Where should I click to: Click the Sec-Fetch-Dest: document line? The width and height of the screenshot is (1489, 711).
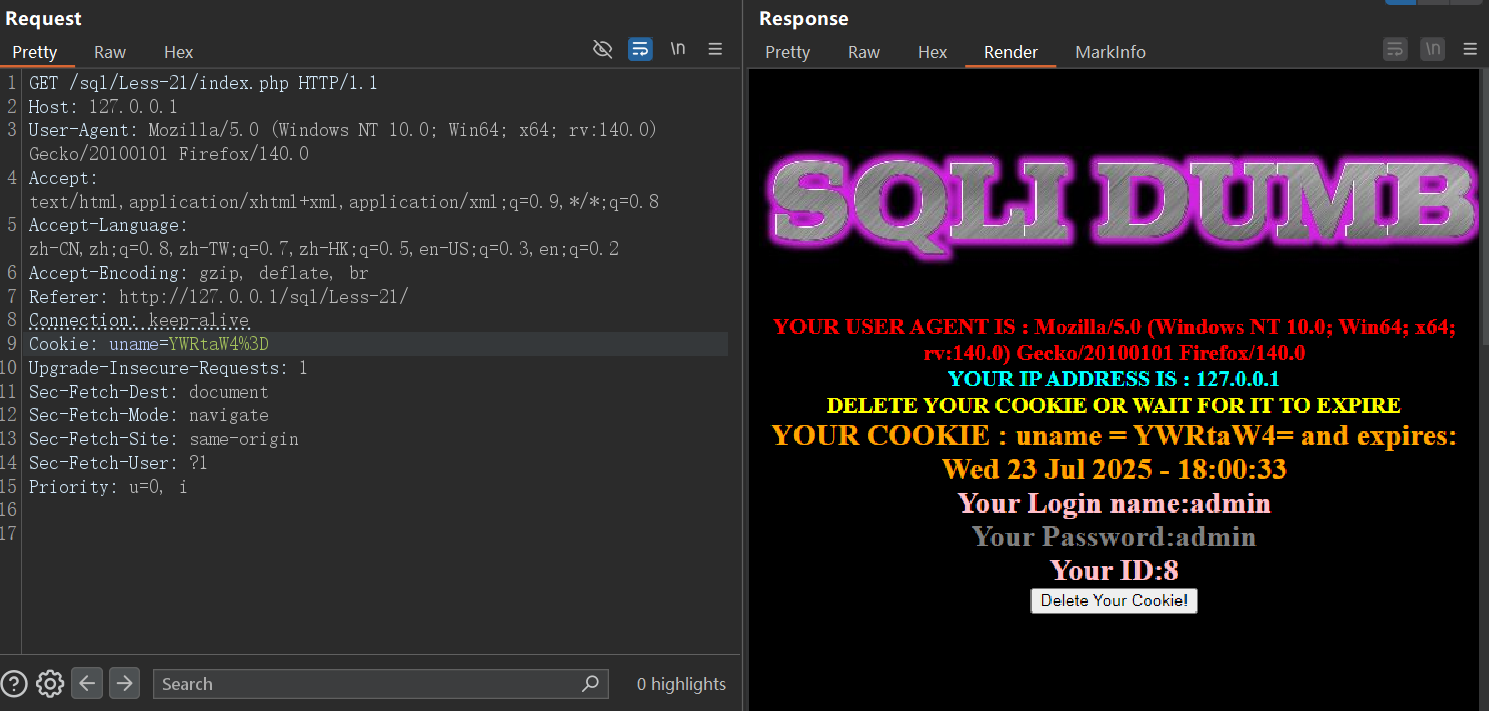(148, 392)
